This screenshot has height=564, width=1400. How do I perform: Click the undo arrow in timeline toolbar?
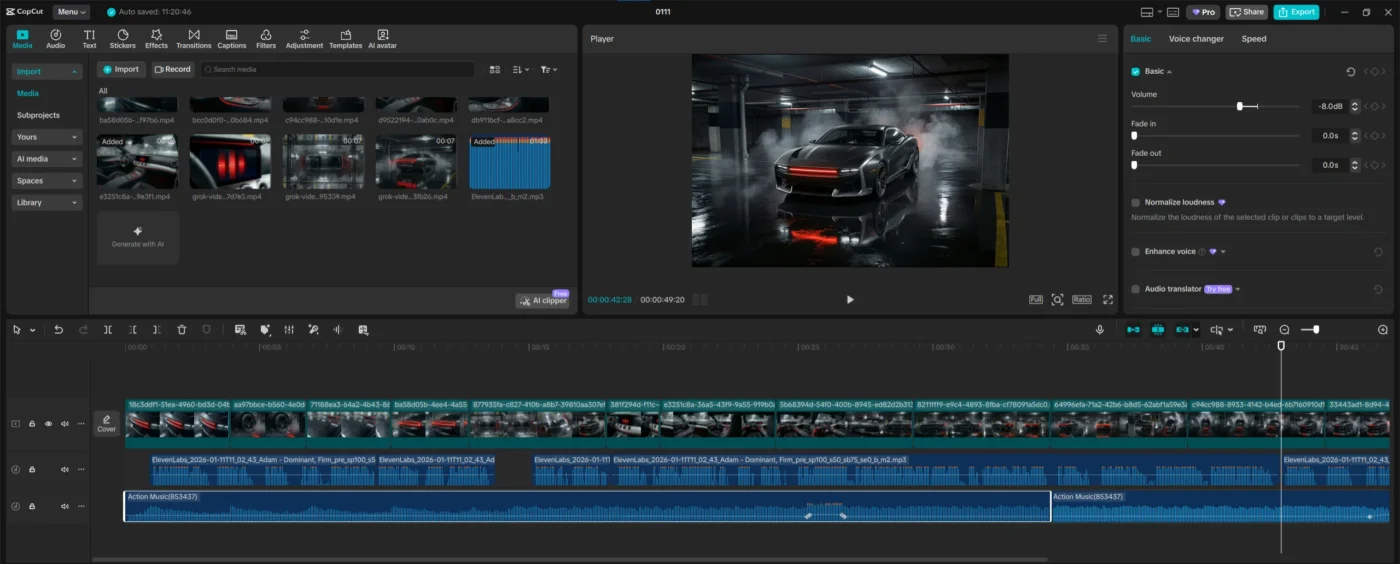point(58,329)
